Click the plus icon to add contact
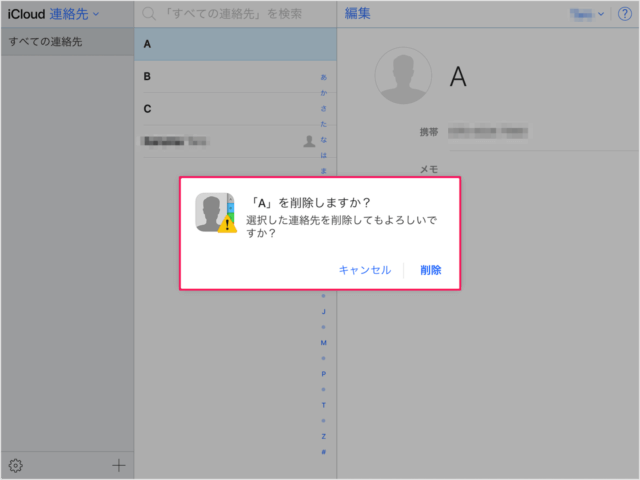Screen dimensions: 640x480 click(119, 465)
